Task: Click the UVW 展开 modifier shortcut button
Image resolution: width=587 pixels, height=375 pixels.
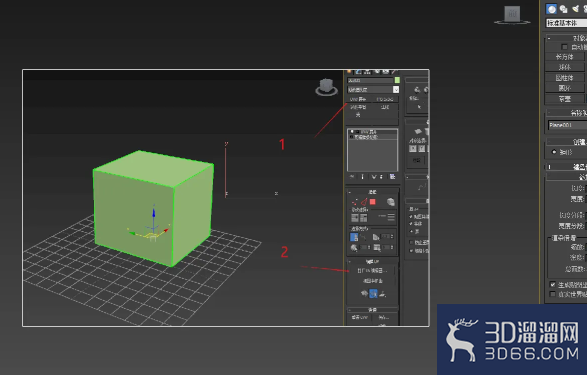Action: tap(359, 99)
